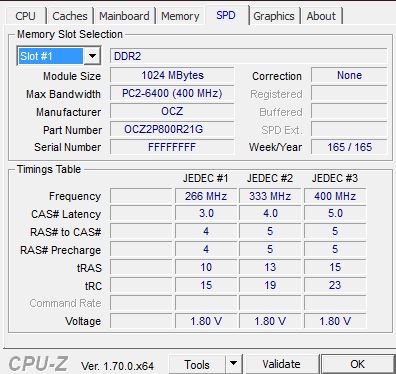The image size is (396, 374).
Task: Click the JEDEC #2 frequency 333 MHz
Action: 270,196
